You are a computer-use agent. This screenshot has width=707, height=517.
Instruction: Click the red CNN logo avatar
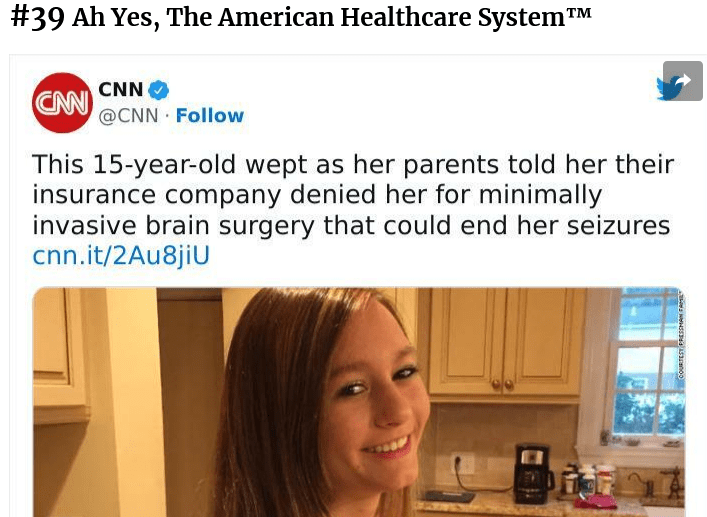point(62,103)
